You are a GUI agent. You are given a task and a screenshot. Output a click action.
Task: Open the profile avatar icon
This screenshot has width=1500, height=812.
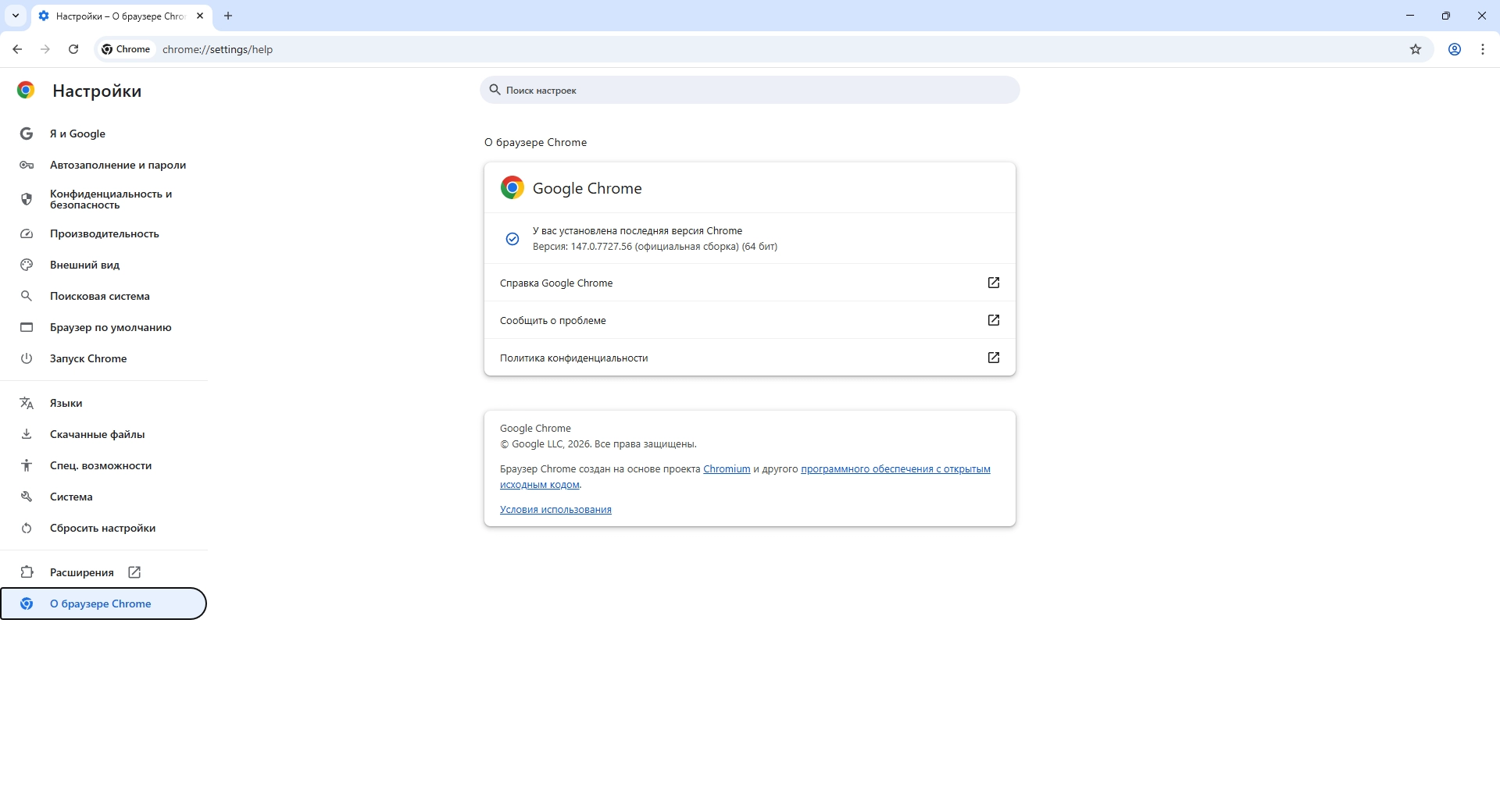tap(1455, 49)
